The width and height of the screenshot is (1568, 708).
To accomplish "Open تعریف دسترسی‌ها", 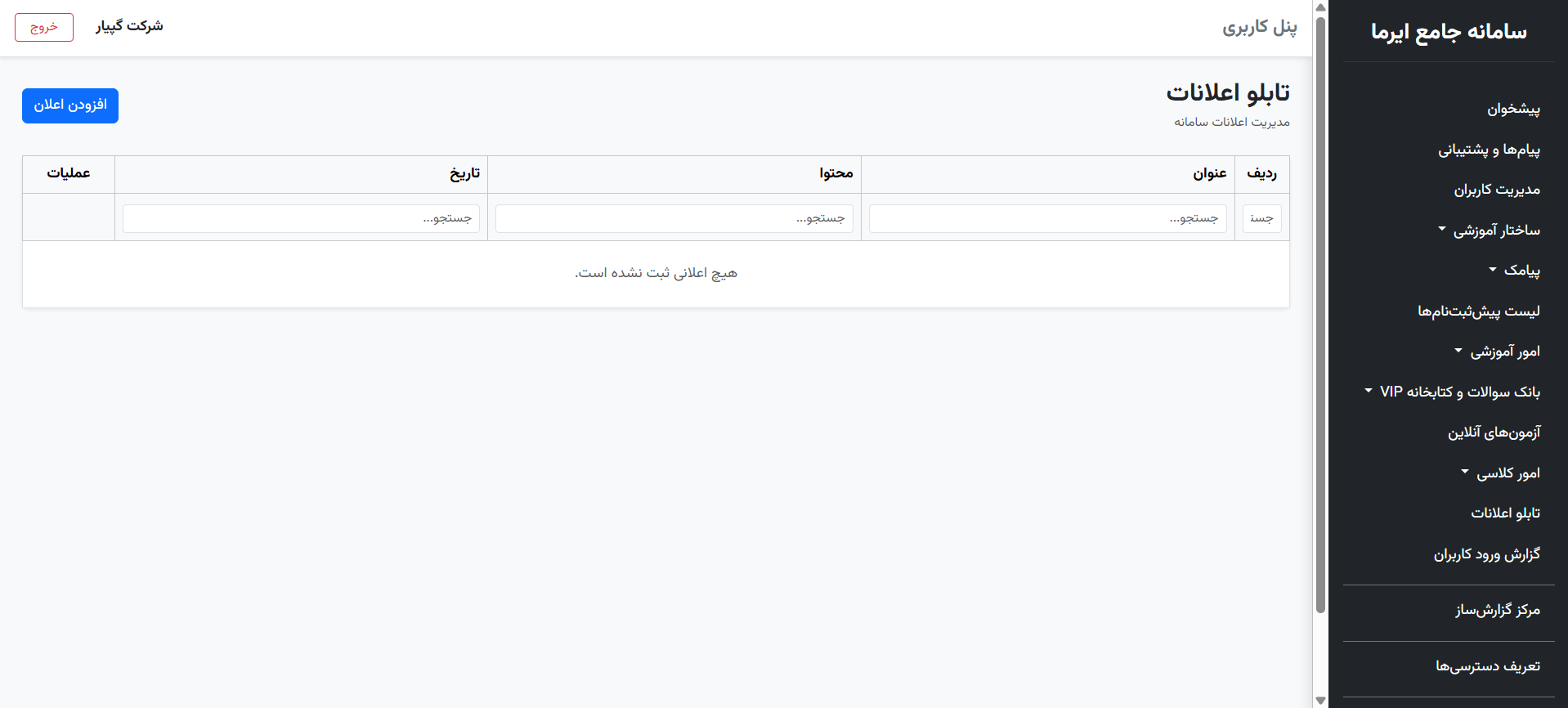I will click(x=1488, y=666).
